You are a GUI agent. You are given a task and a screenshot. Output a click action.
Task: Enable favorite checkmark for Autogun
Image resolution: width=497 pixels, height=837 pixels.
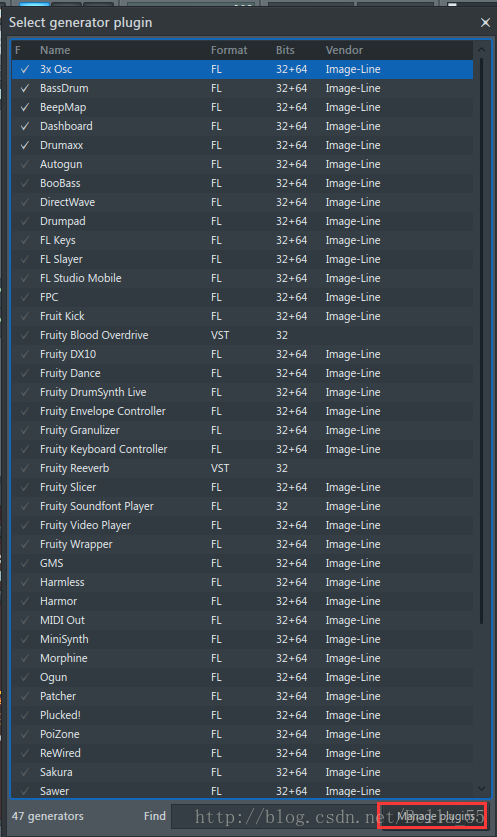(25, 164)
